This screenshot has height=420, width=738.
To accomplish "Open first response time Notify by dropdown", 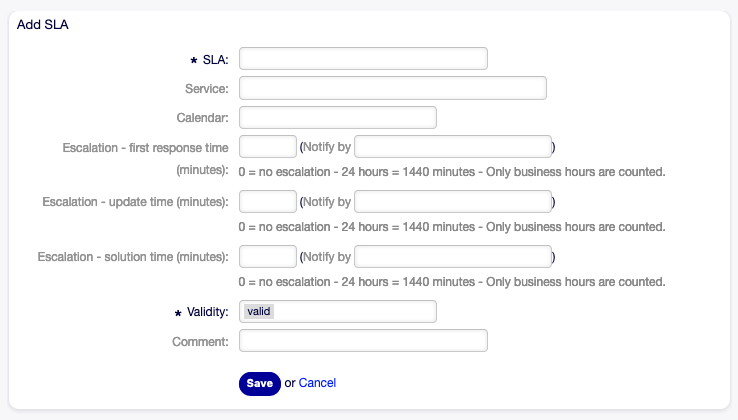I will click(x=453, y=147).
